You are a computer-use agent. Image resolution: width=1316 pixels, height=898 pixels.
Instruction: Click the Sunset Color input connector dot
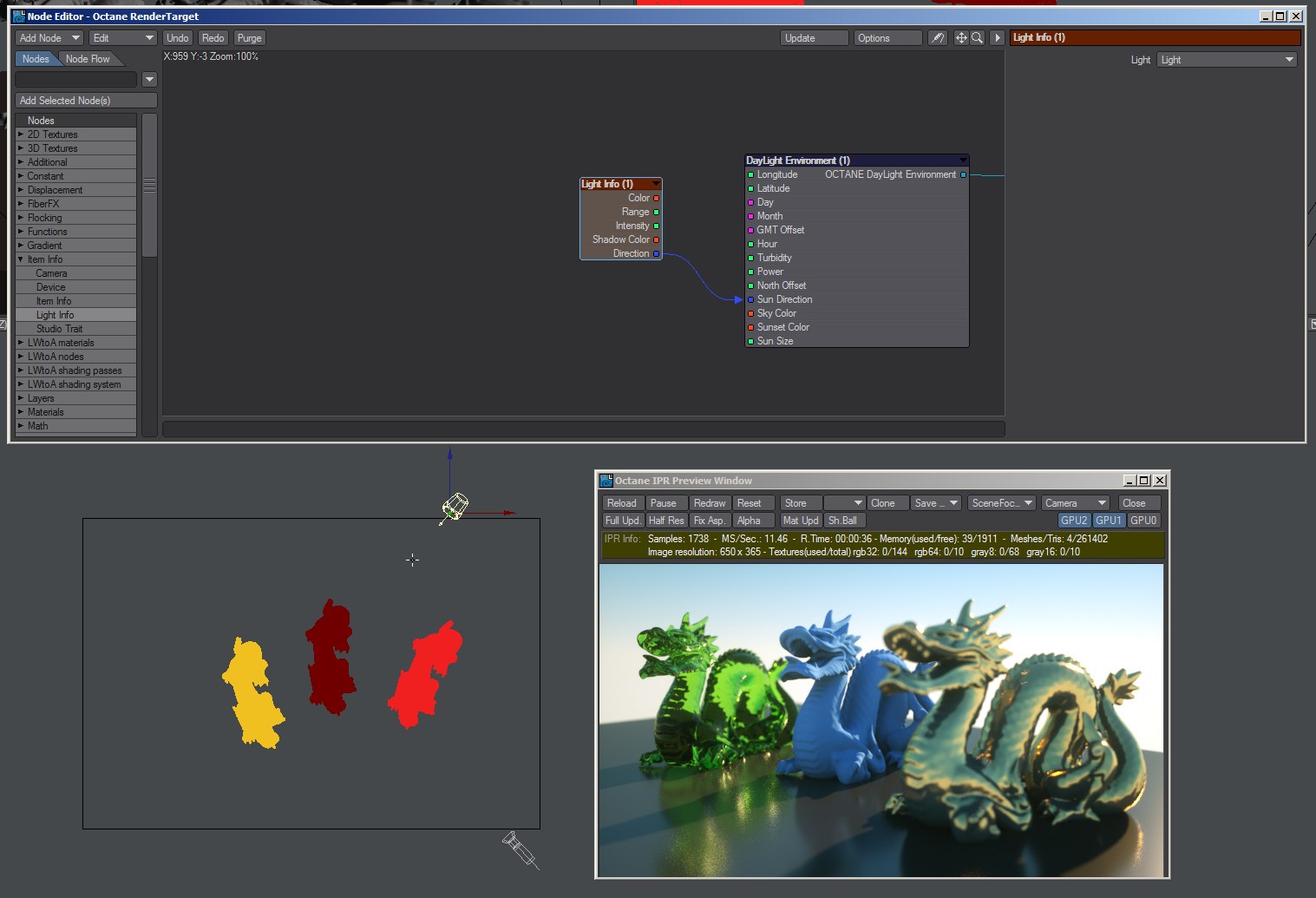(750, 328)
